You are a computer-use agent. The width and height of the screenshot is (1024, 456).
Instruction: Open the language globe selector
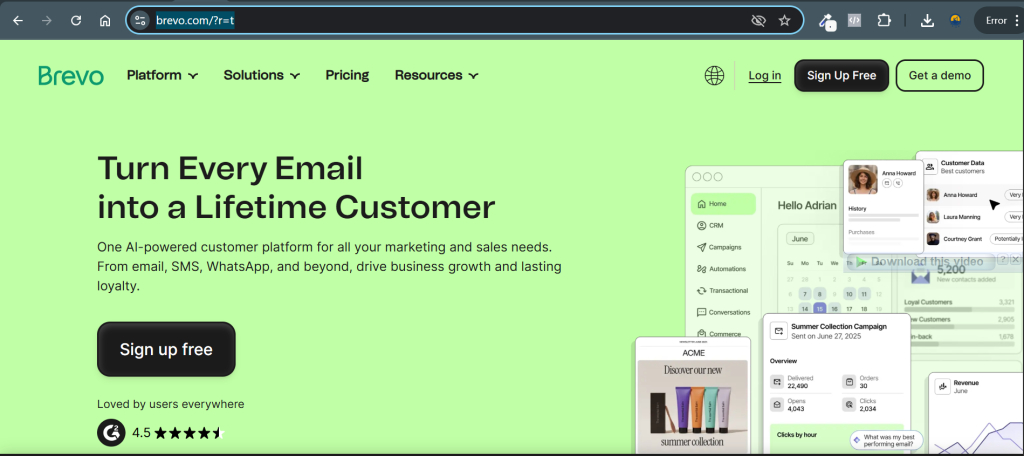[714, 76]
